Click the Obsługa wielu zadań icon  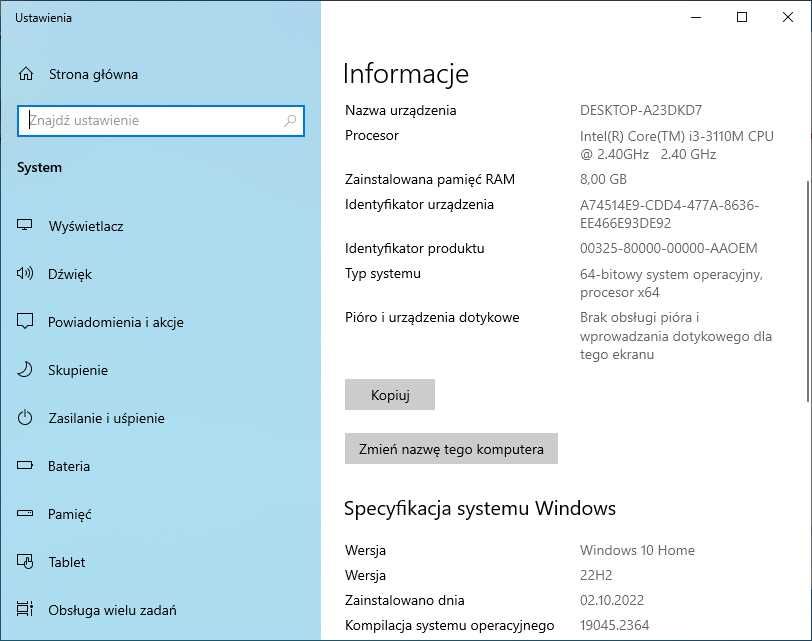[25, 609]
